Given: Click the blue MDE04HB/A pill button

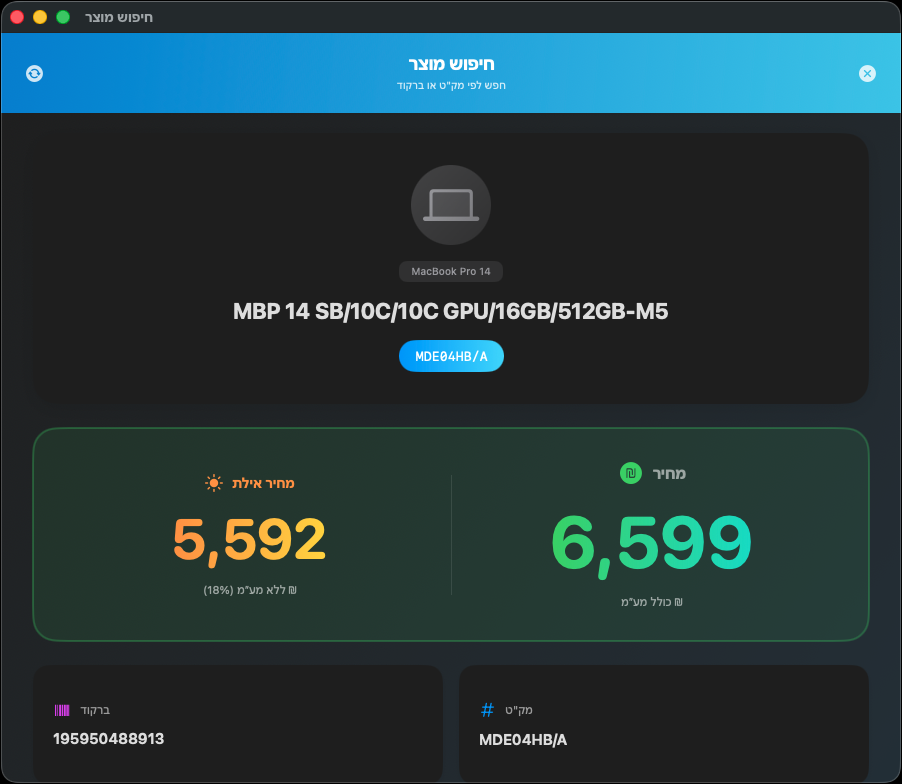Looking at the screenshot, I should click(451, 356).
